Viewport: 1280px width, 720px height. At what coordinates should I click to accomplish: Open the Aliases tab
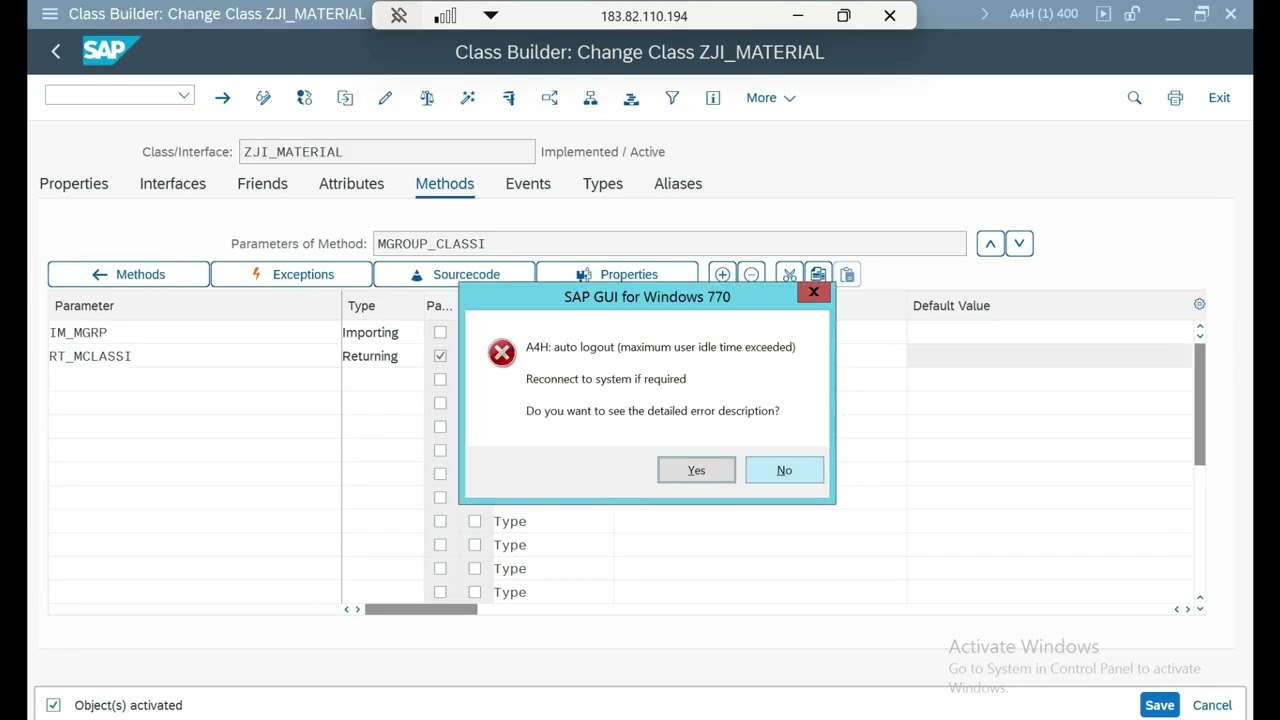[x=678, y=184]
